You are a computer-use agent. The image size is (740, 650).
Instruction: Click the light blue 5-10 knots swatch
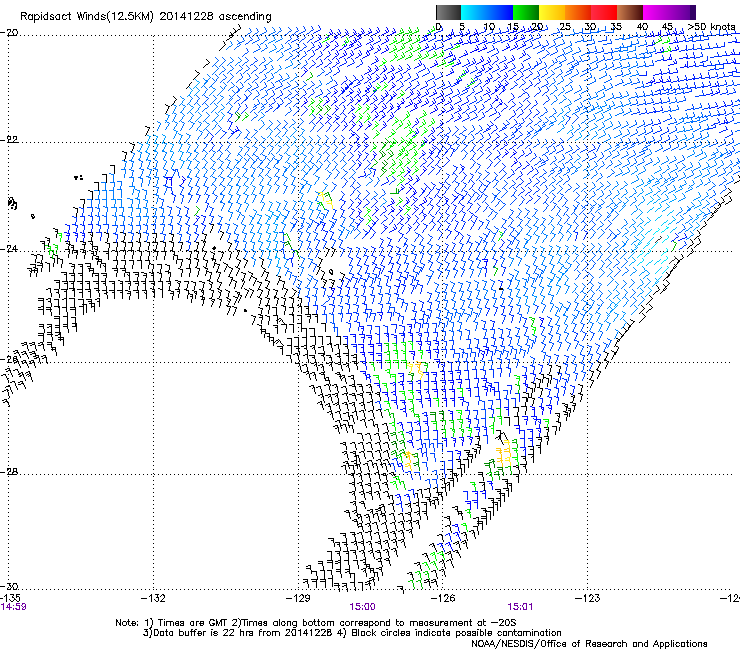click(x=474, y=12)
